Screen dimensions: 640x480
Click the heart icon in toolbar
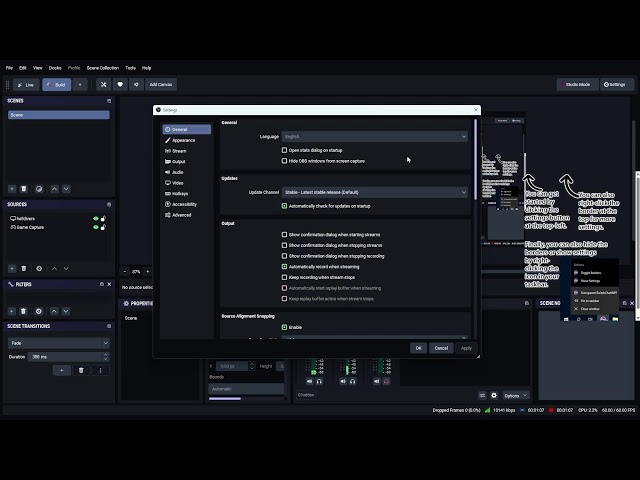120,84
